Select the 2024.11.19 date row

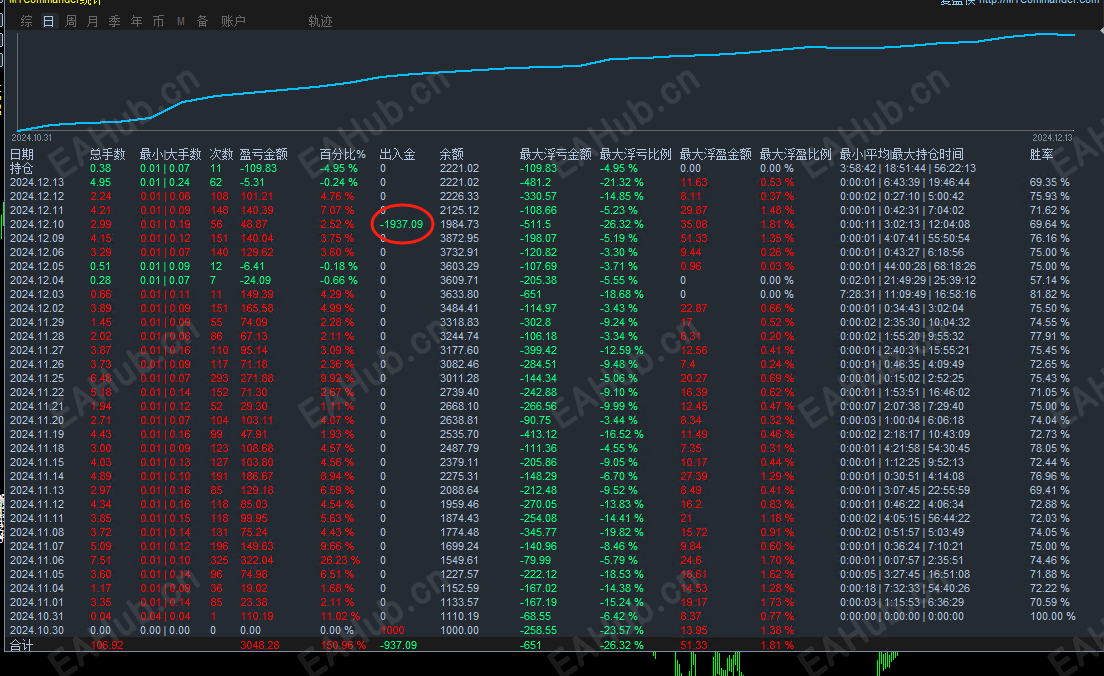(37, 434)
